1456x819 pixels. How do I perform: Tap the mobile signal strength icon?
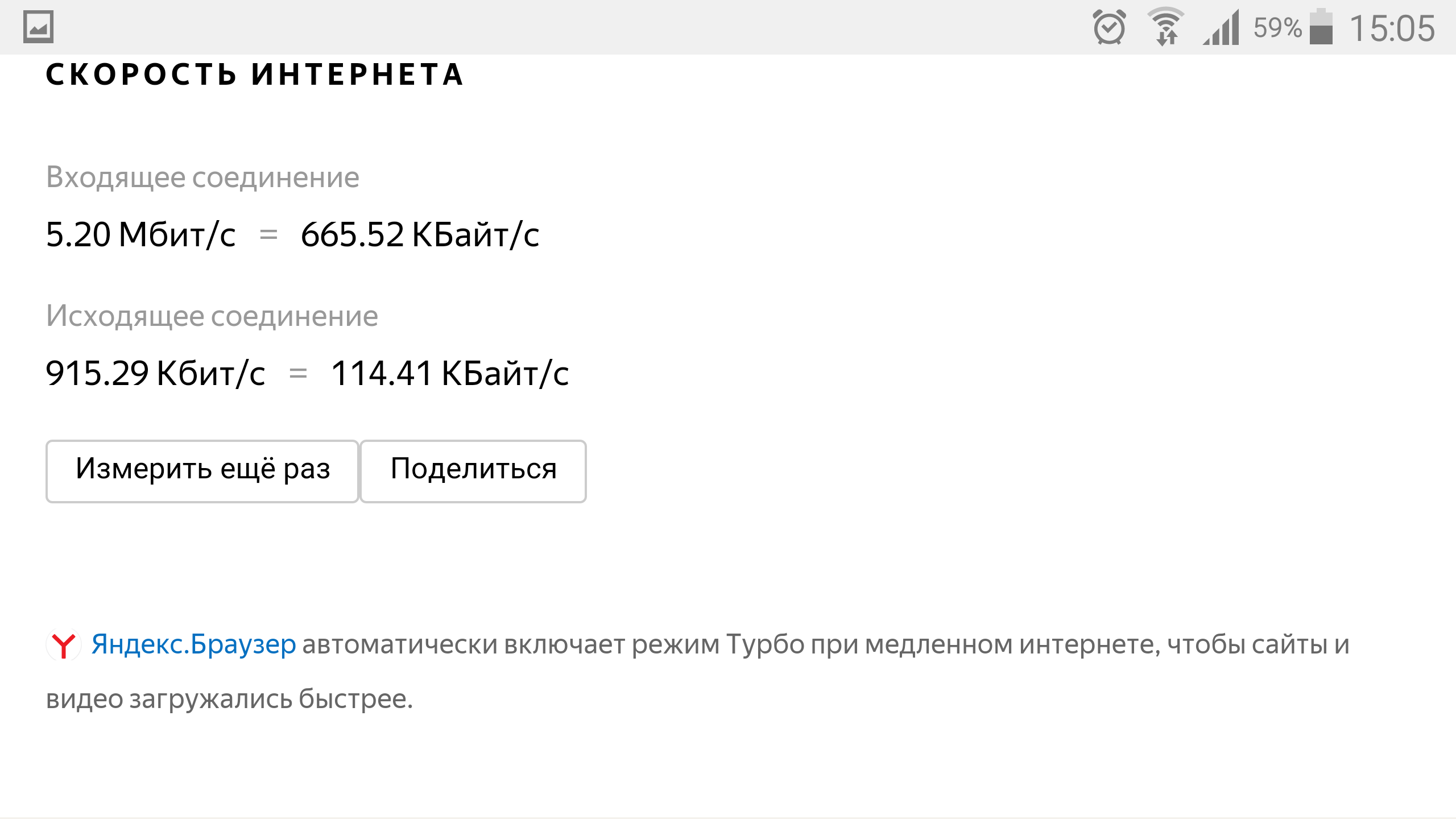(x=1221, y=27)
